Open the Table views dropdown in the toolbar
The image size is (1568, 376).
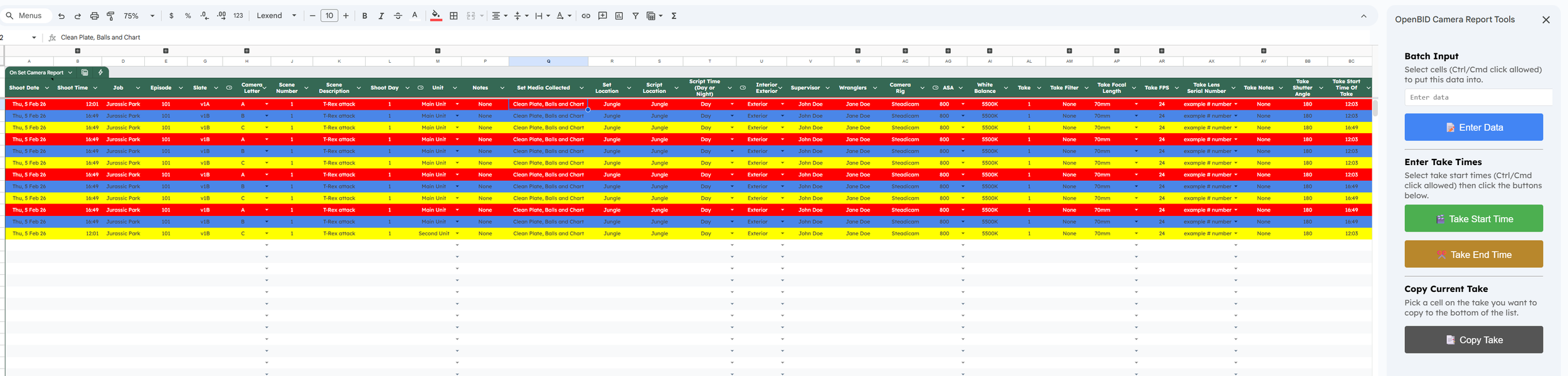pos(654,16)
